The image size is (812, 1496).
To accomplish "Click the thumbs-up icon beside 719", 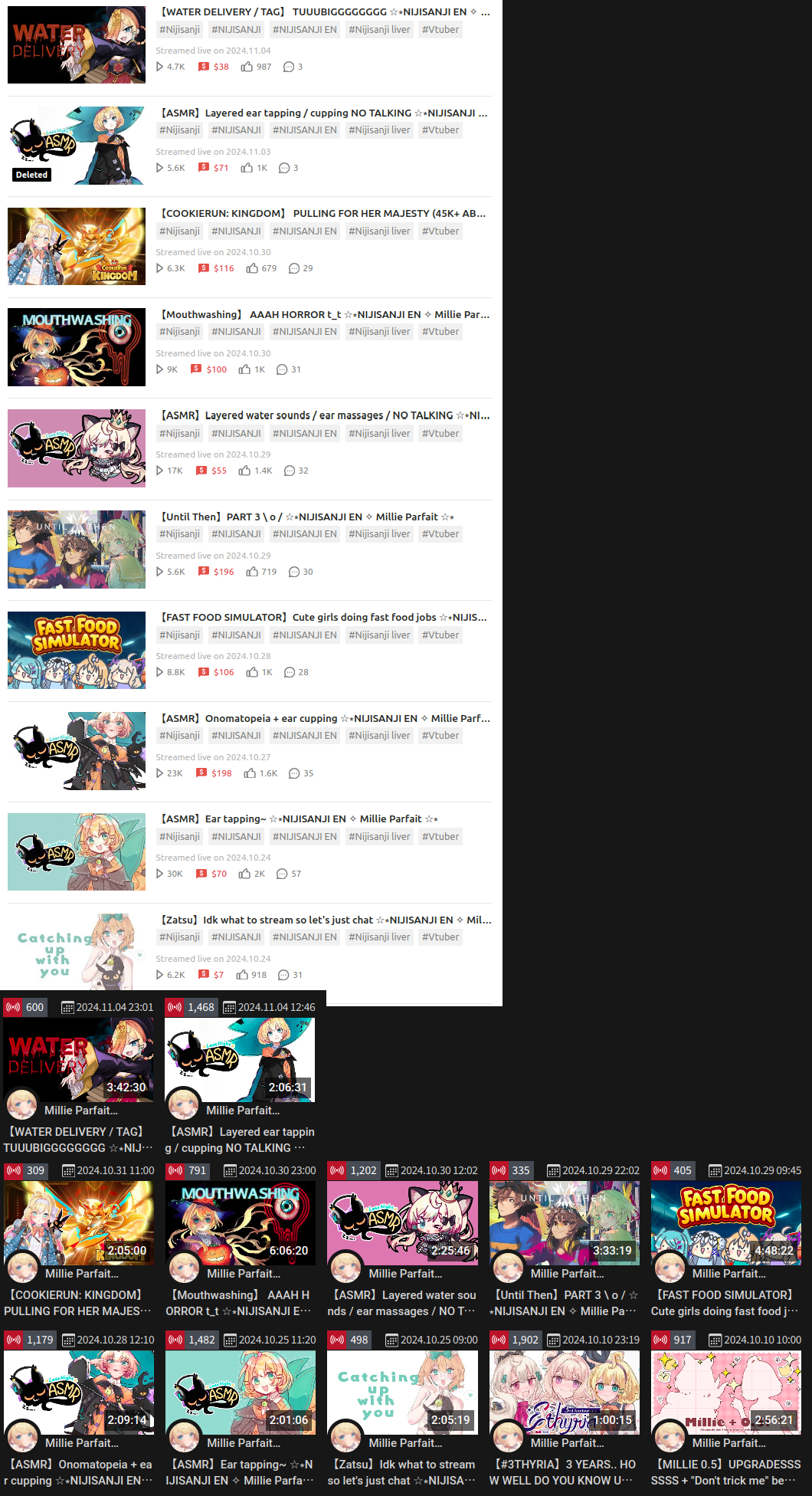I will (252, 572).
